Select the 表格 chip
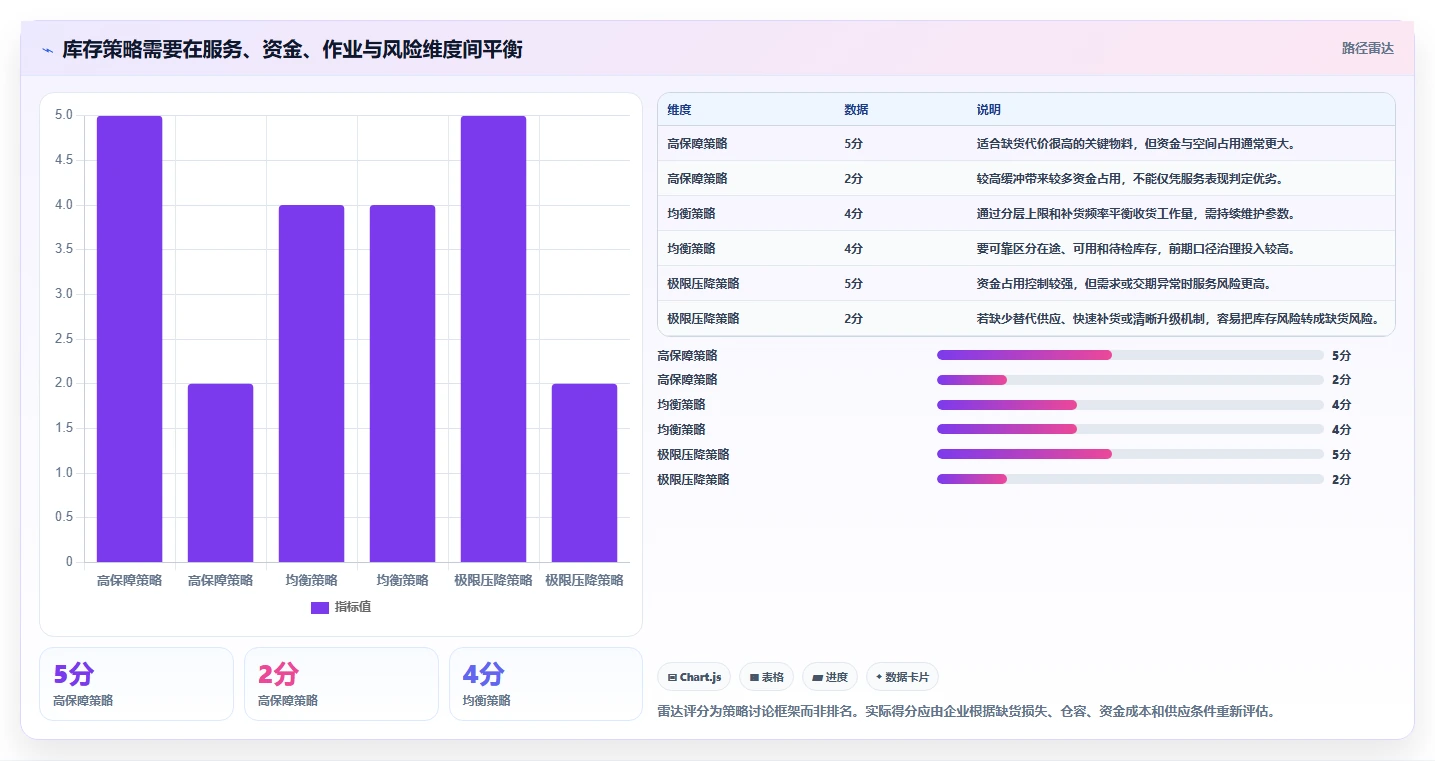This screenshot has width=1435, height=761. pyautogui.click(x=766, y=677)
